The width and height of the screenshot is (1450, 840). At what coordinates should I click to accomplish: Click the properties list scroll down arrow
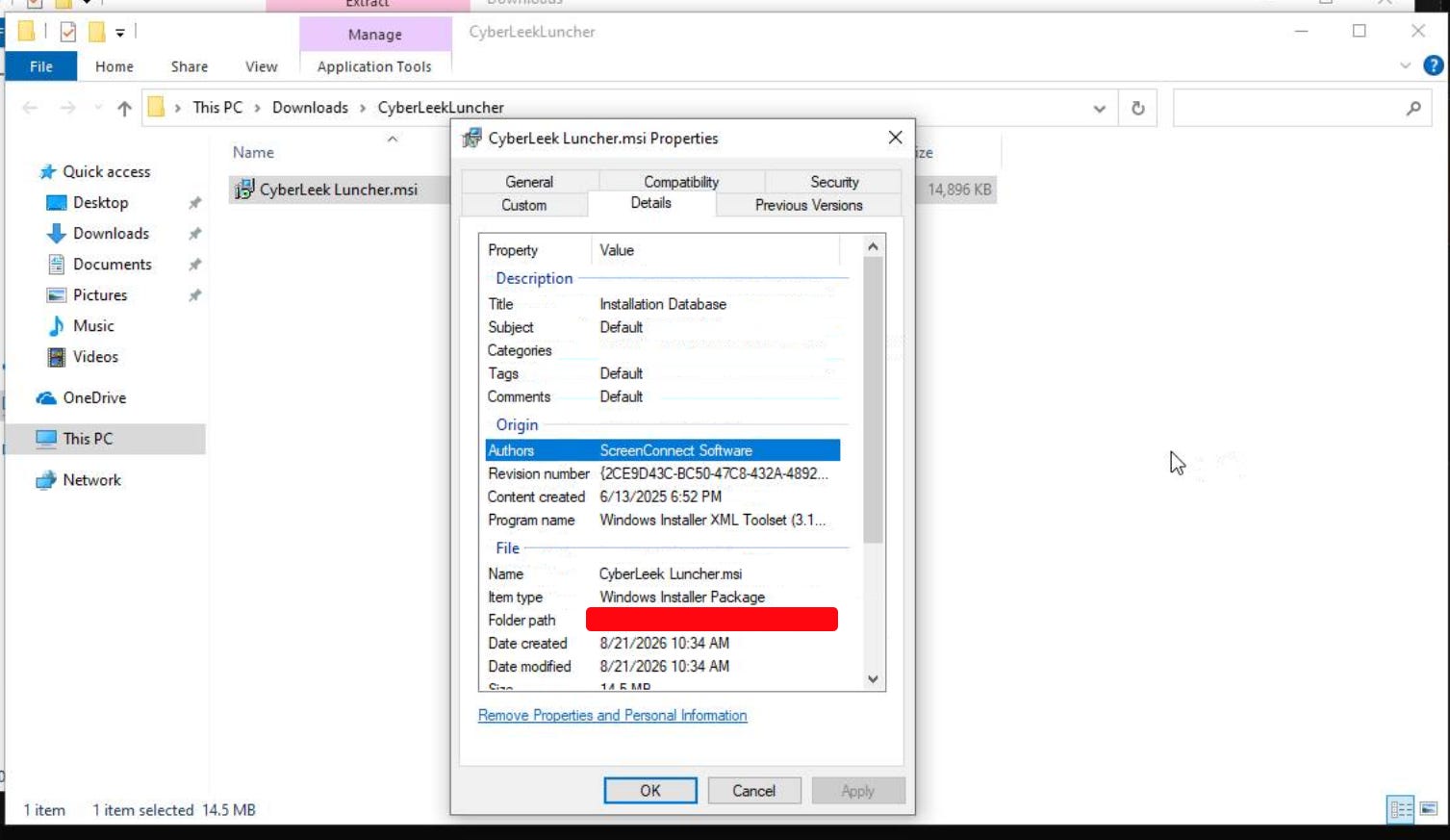(873, 679)
